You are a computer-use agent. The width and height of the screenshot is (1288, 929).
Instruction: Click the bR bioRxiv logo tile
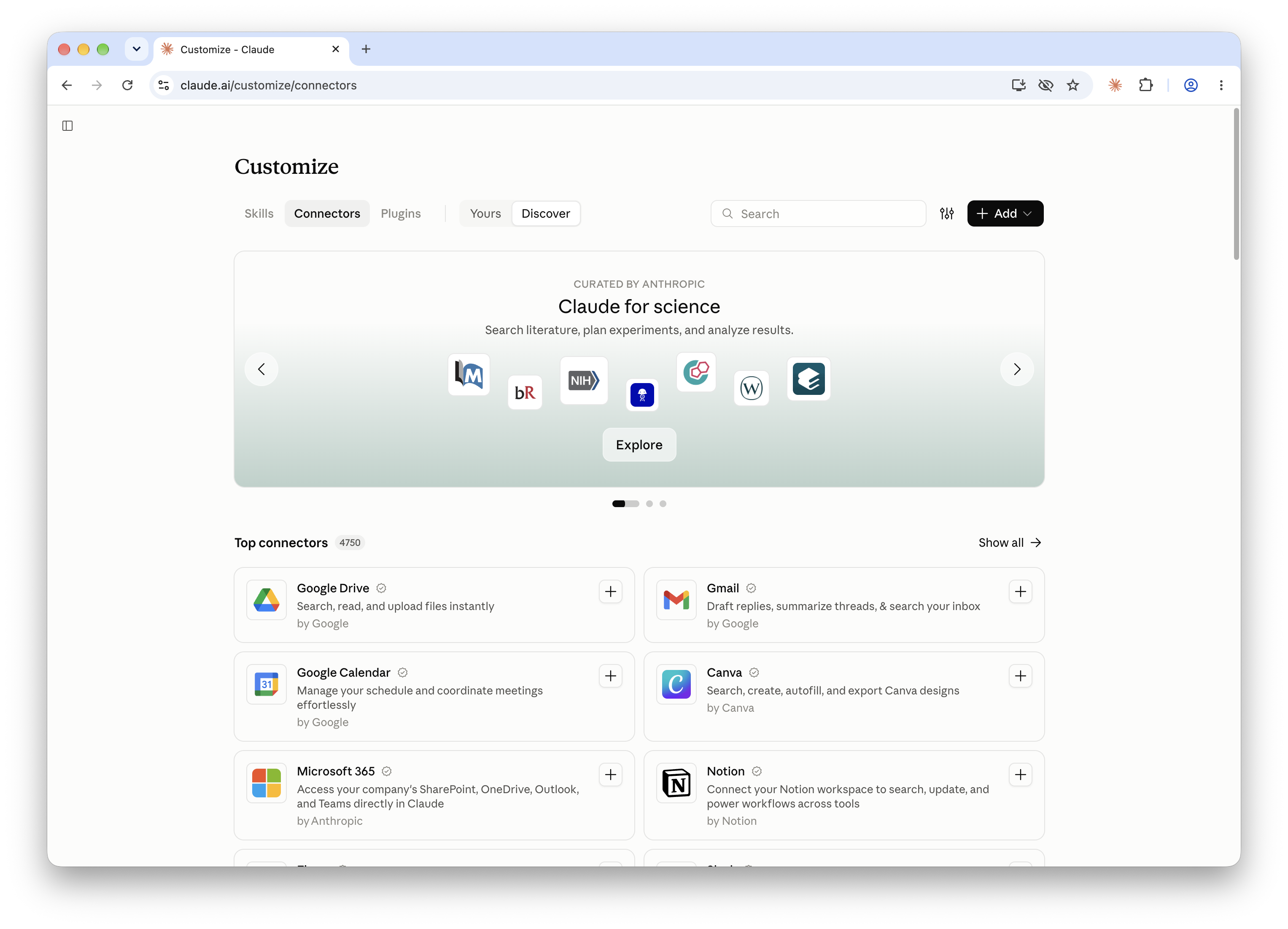[x=525, y=393]
